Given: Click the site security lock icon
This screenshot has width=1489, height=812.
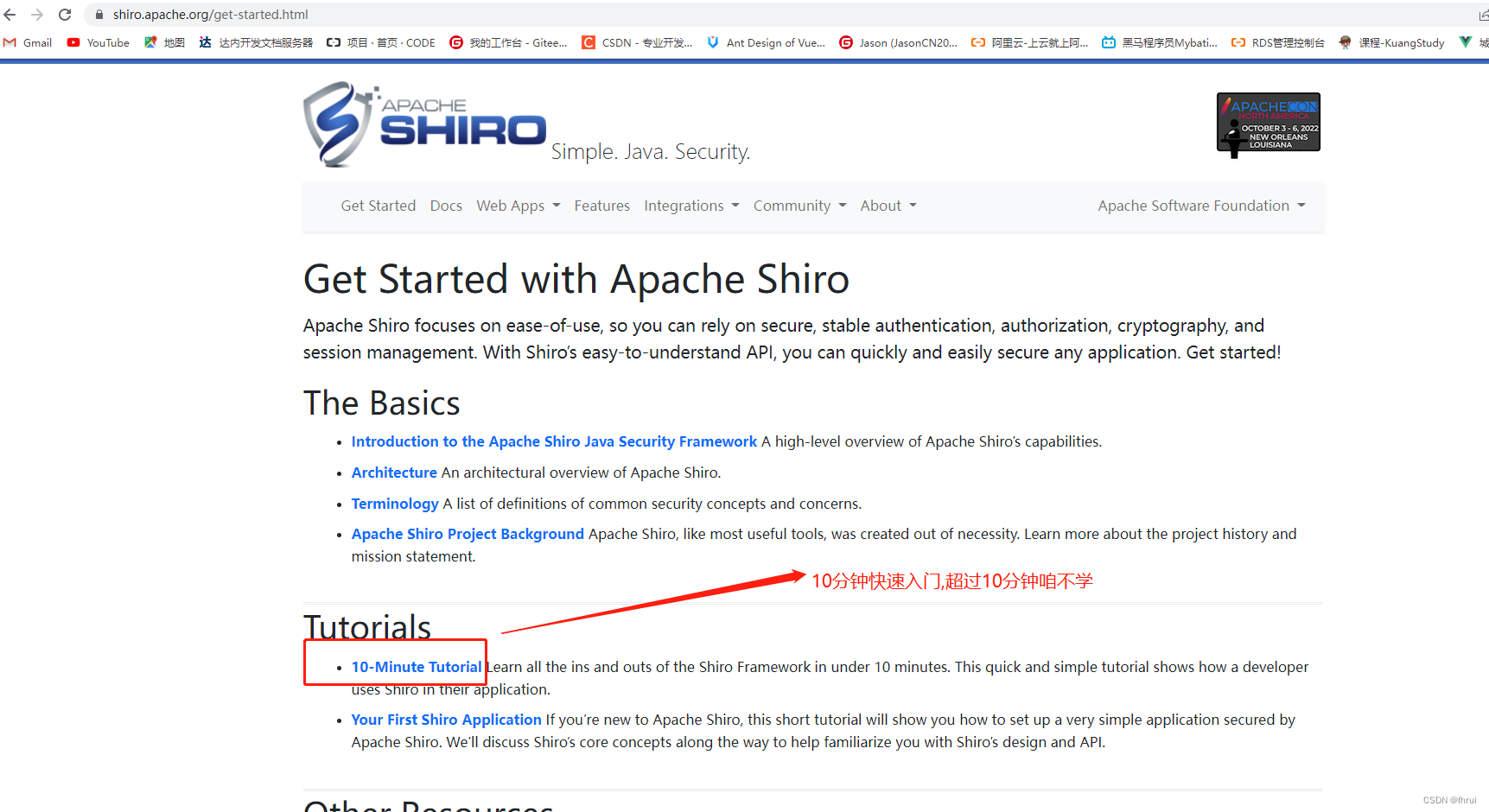Looking at the screenshot, I should point(99,14).
